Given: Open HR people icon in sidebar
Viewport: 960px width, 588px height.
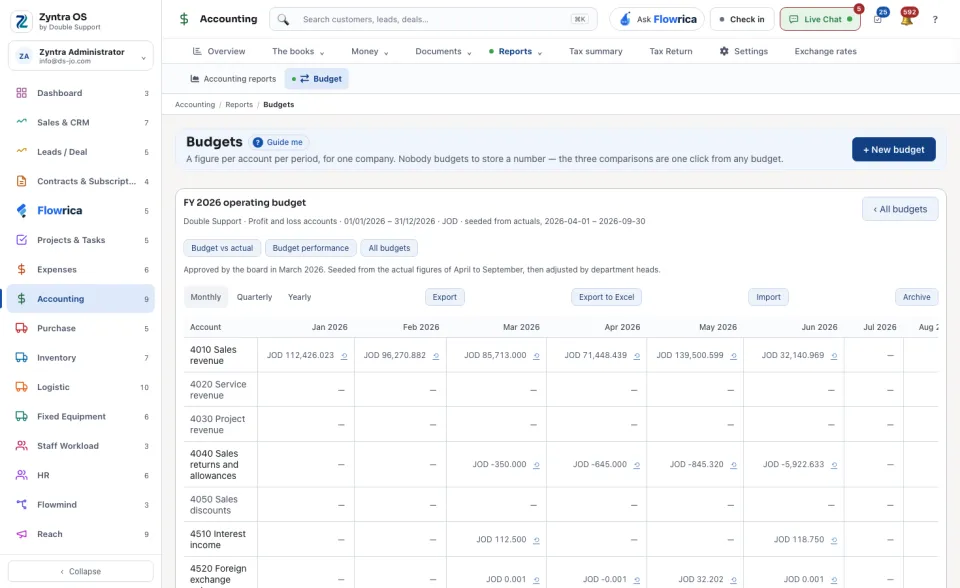Looking at the screenshot, I should point(21,475).
